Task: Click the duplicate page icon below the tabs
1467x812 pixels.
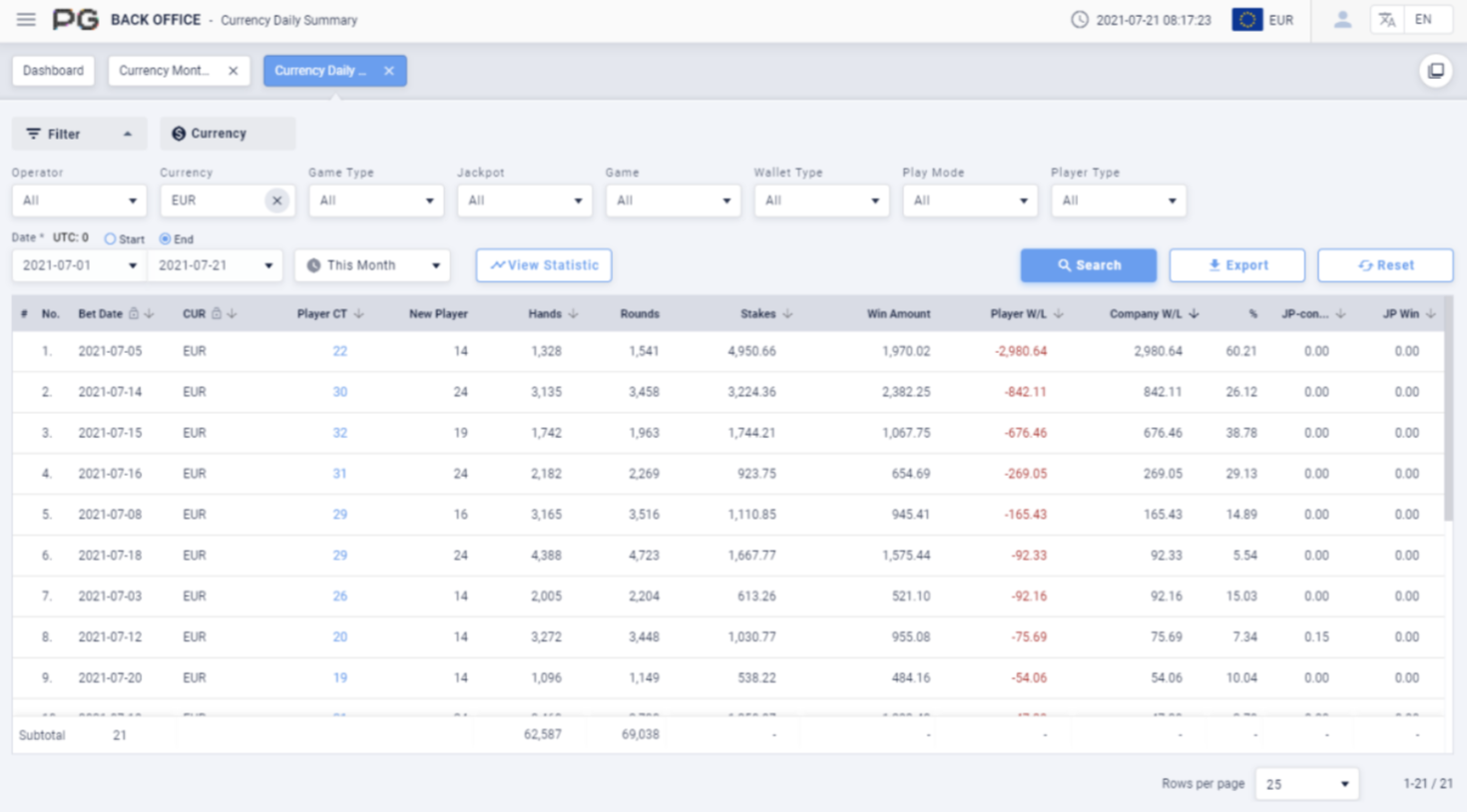Action: click(x=1434, y=70)
